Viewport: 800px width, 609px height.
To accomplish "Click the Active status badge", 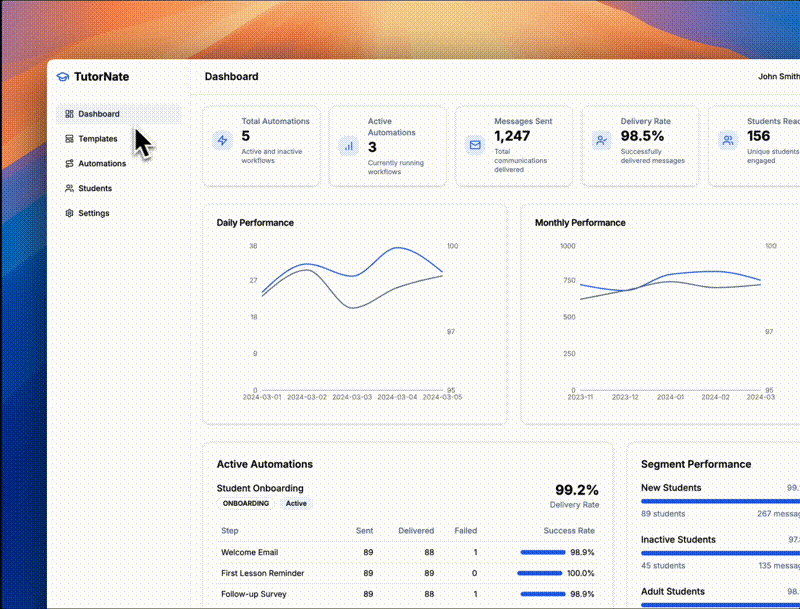I will point(296,503).
